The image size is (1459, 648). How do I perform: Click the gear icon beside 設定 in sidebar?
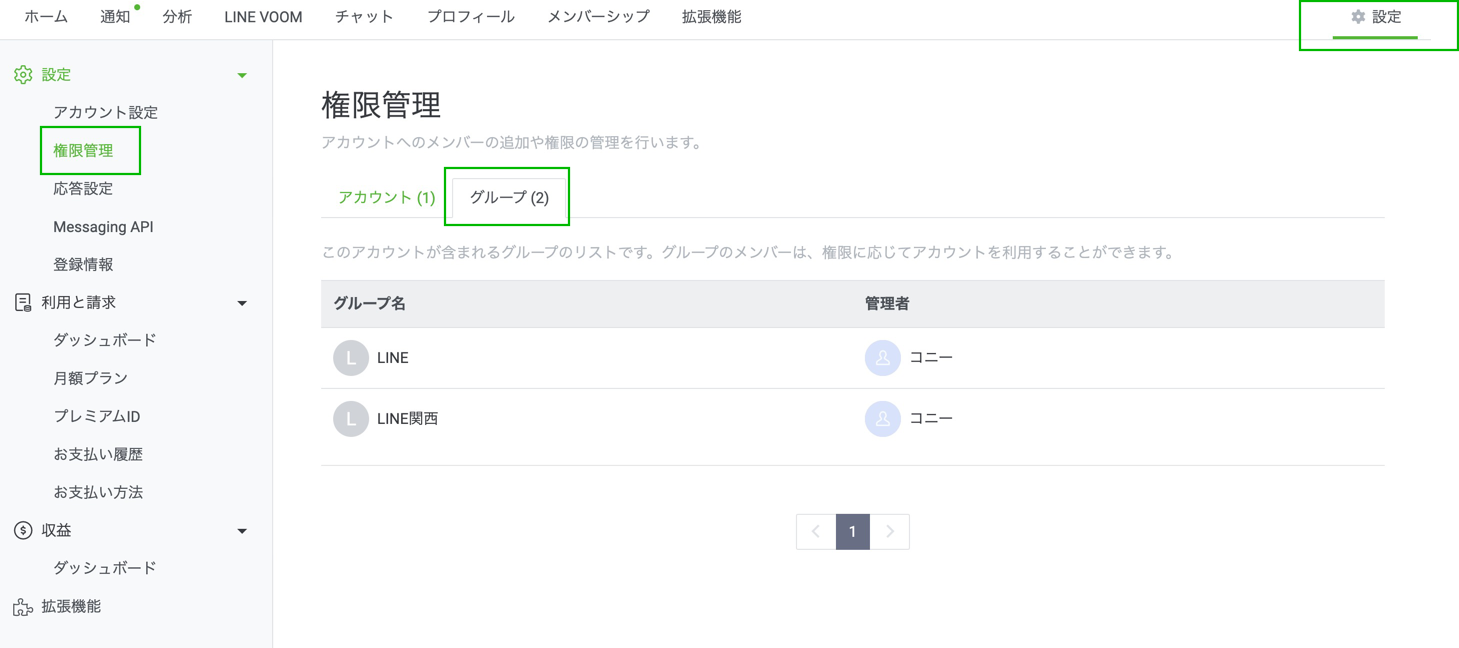coord(23,75)
